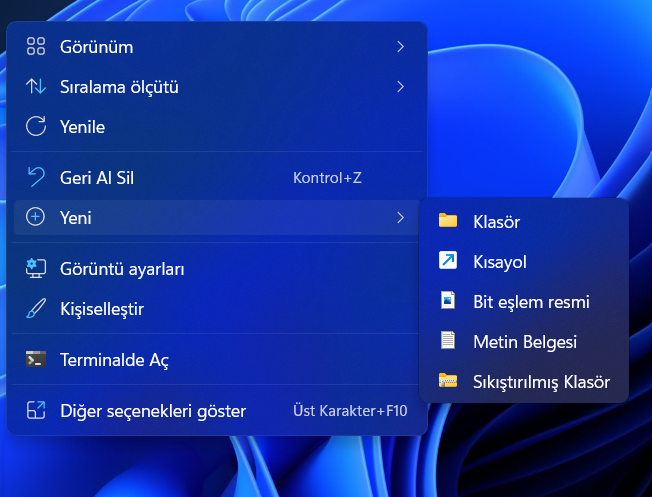Click the Sıkıştırılmış Klasör zip icon
This screenshot has height=497, width=652.
pos(448,381)
